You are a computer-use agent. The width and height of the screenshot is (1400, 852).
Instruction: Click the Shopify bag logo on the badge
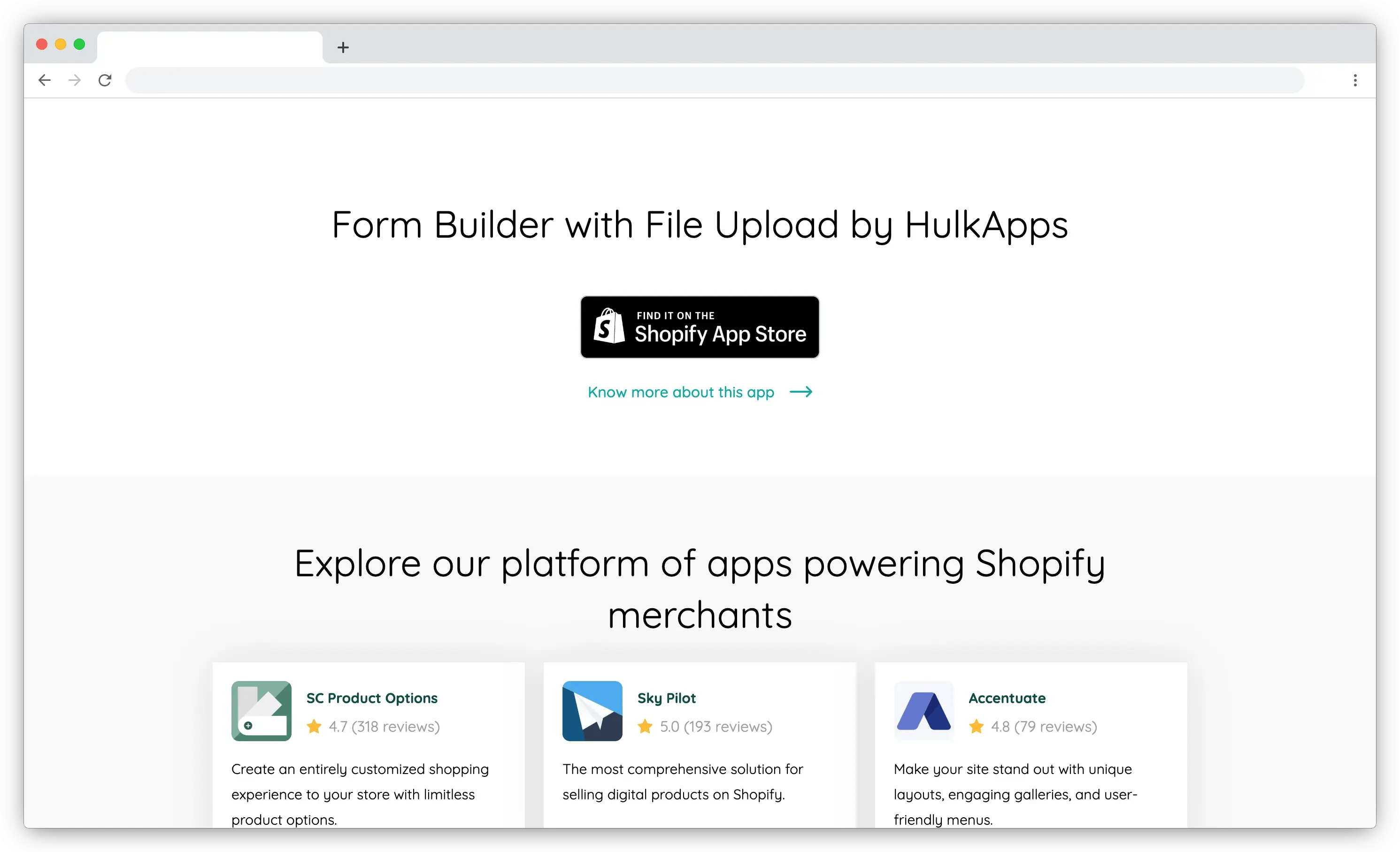608,325
